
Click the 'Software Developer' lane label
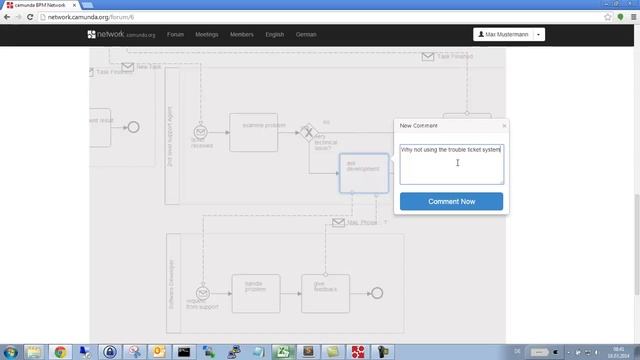172,284
